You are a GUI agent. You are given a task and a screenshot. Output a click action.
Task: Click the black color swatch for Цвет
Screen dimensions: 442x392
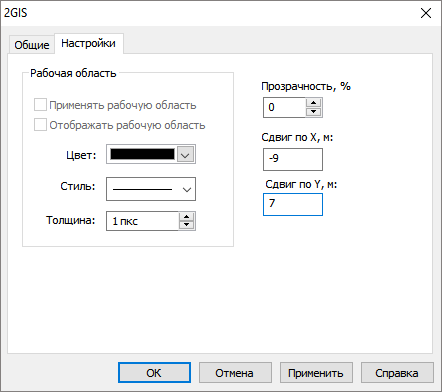(142, 154)
